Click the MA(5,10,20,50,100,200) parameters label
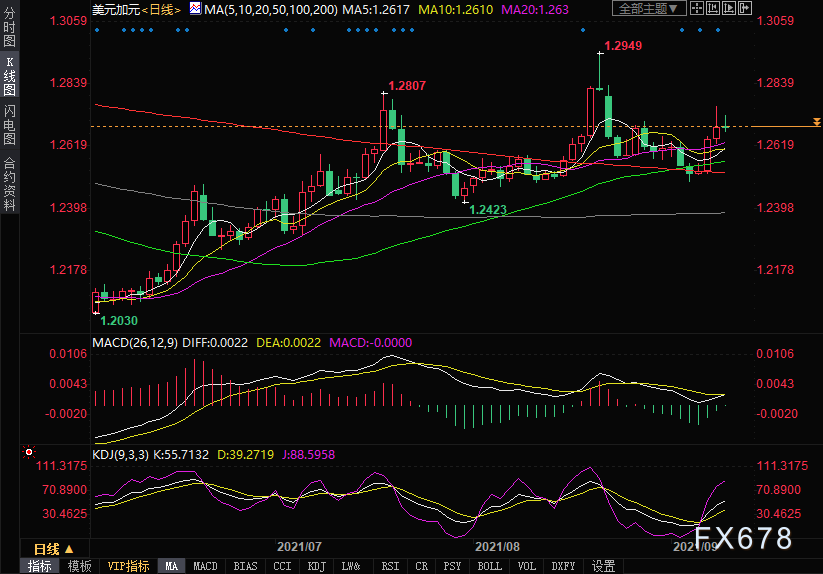Viewport: 823px width, 574px height. pos(271,9)
